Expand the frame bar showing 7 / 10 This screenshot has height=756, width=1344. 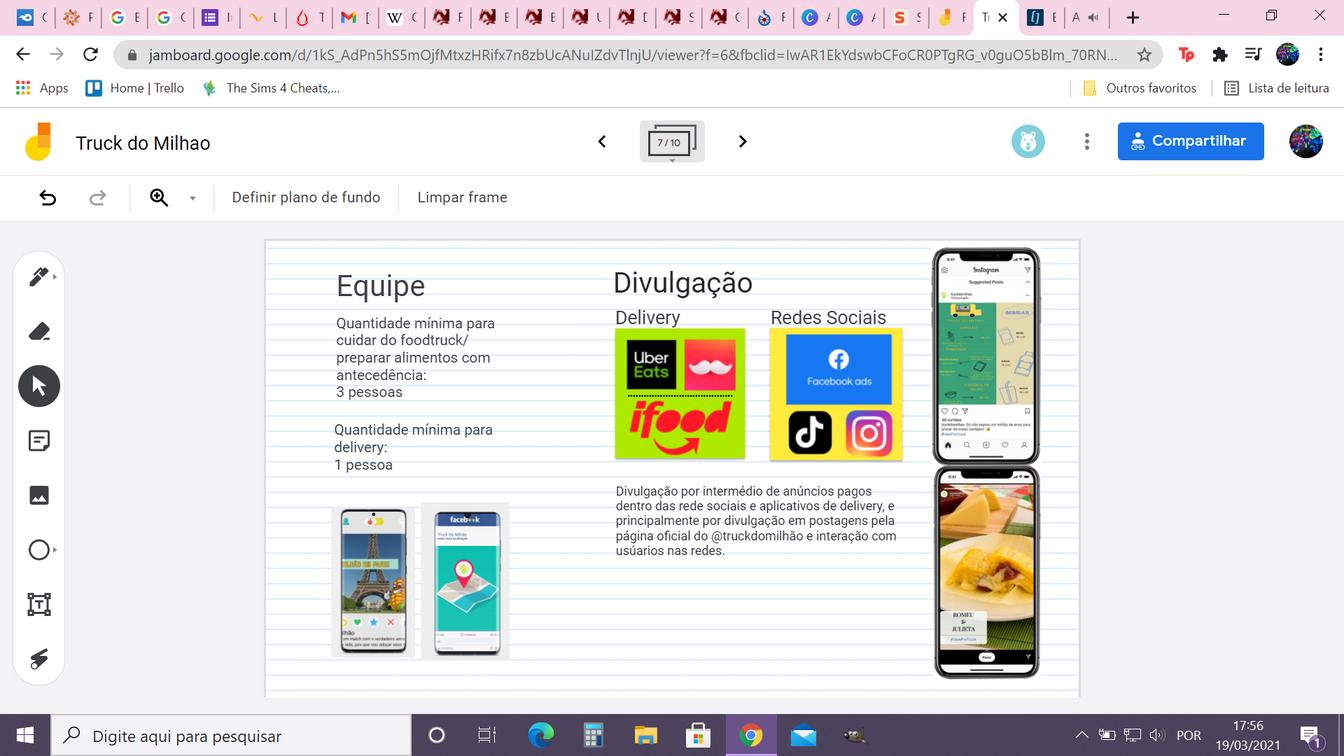coord(672,142)
